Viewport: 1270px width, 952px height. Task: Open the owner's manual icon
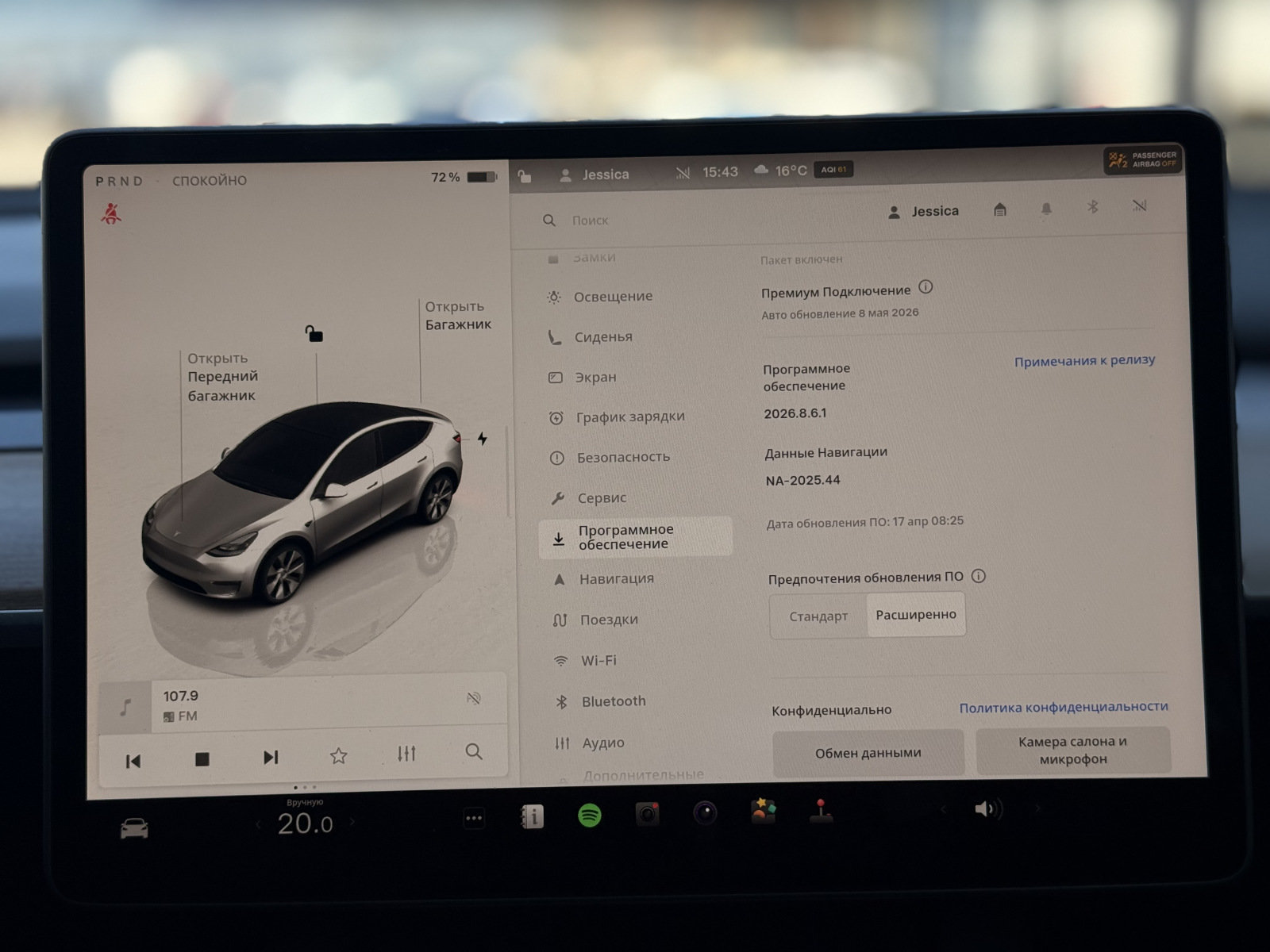[532, 816]
